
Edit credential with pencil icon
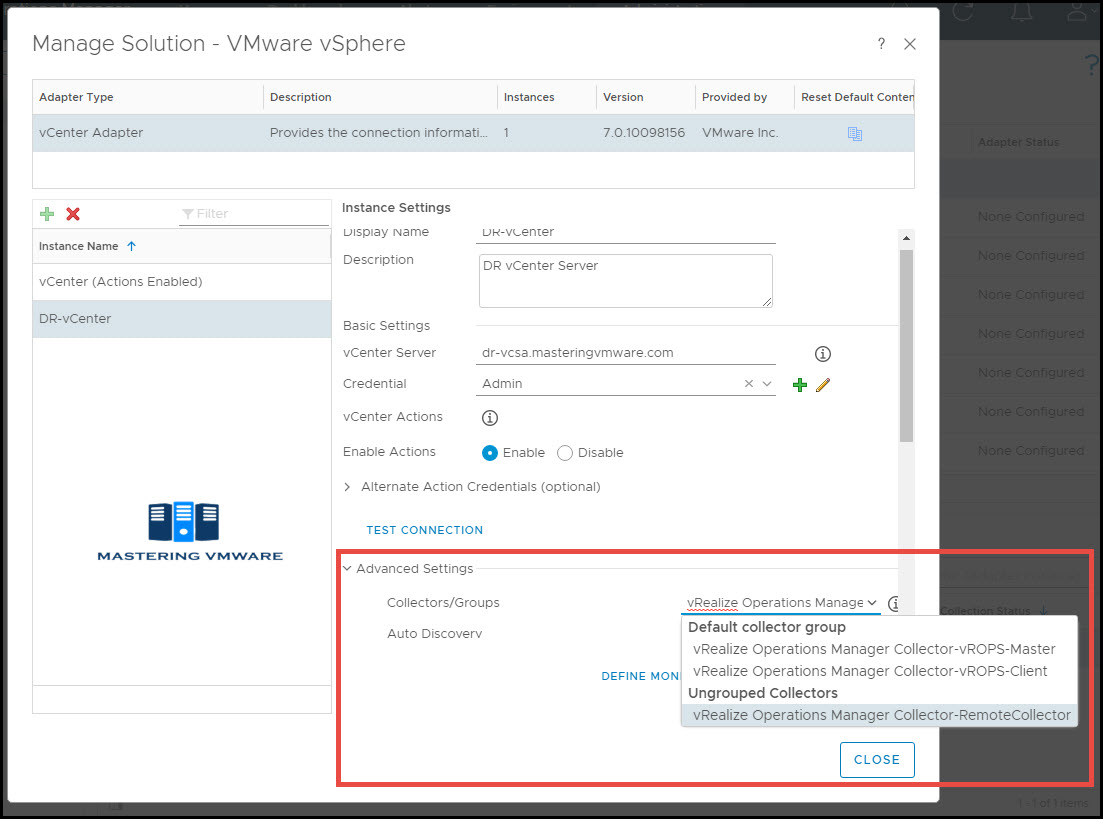(x=823, y=385)
